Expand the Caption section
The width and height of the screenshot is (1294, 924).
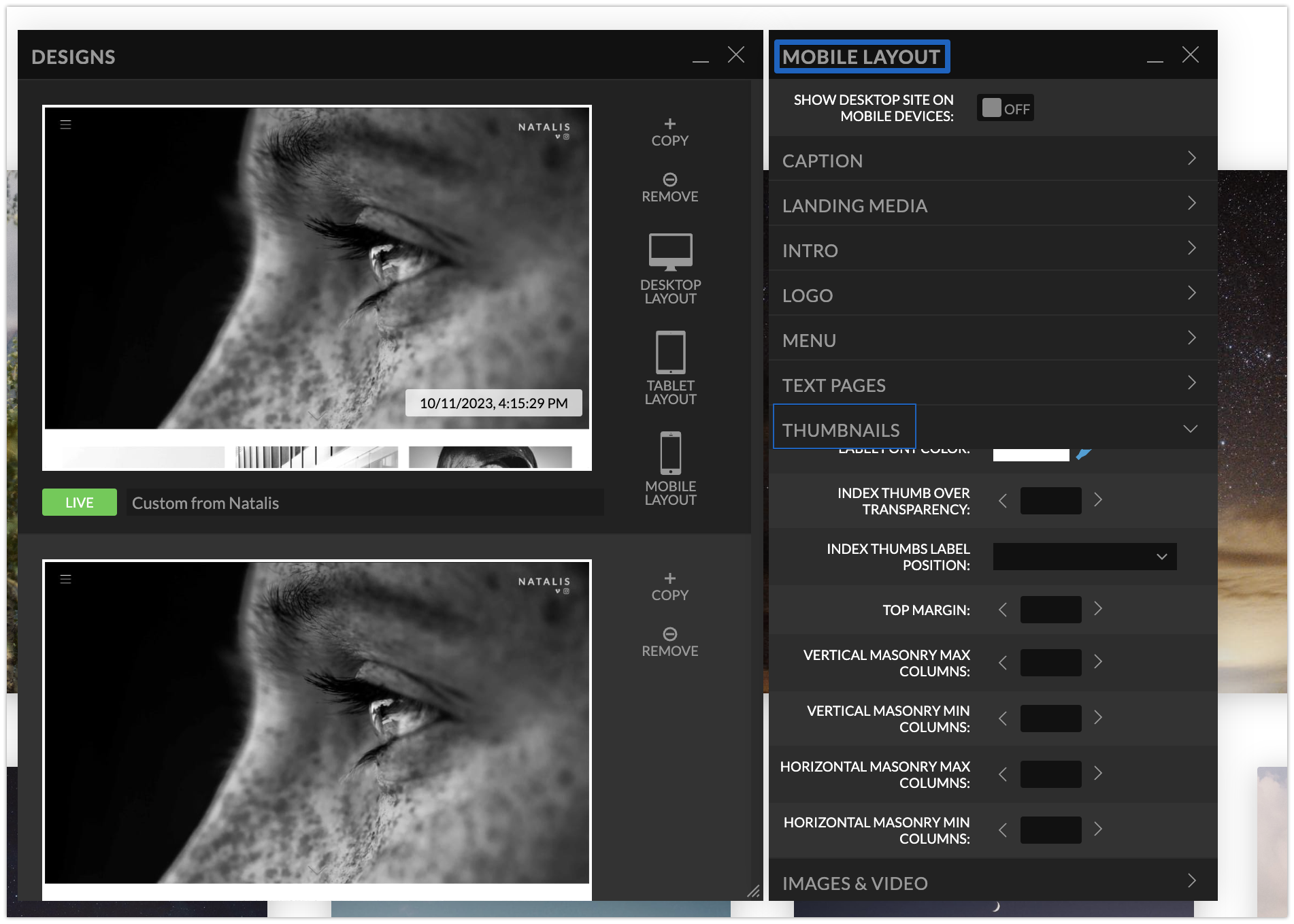coord(993,160)
